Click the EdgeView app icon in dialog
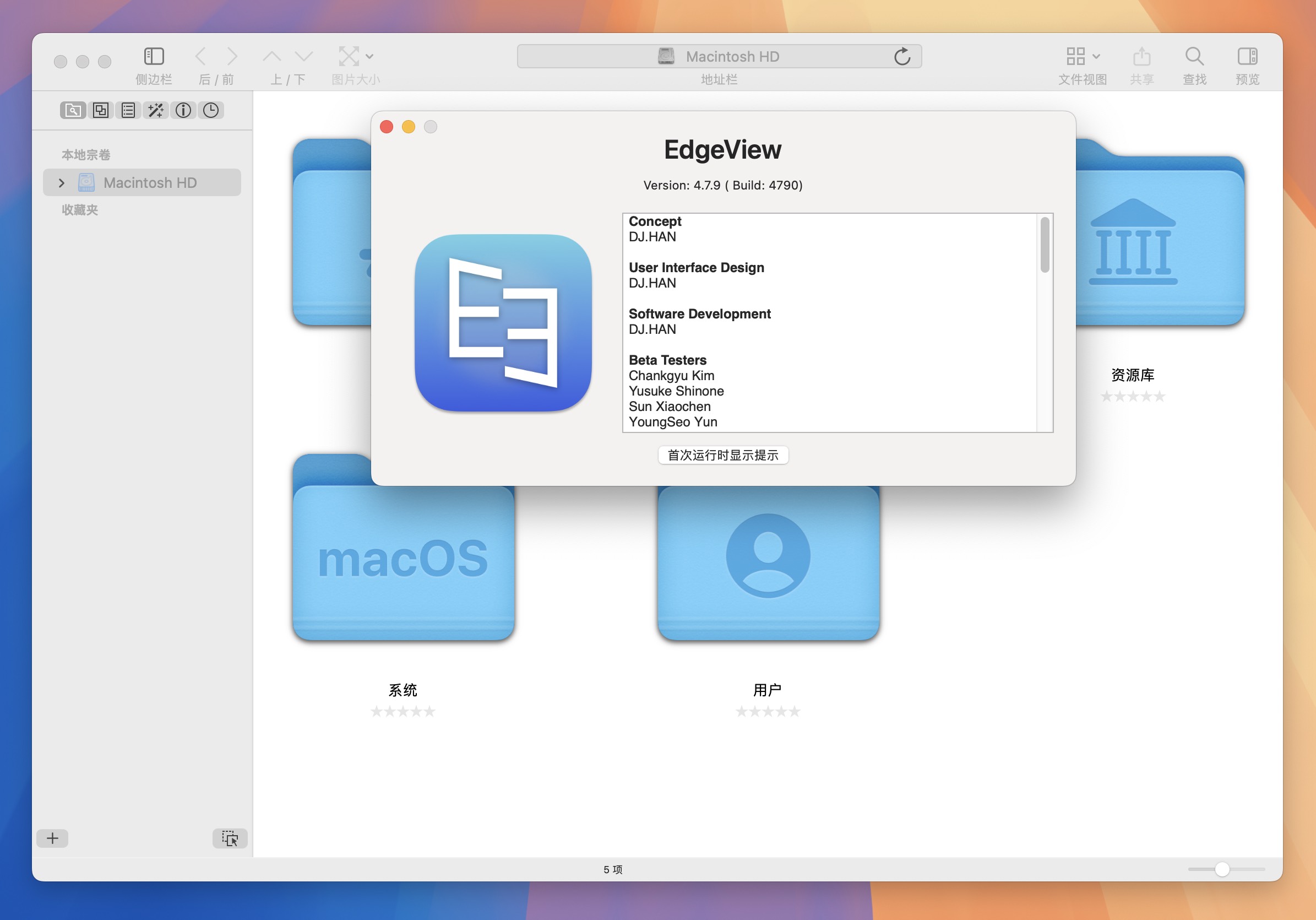The width and height of the screenshot is (1316, 920). 503,323
